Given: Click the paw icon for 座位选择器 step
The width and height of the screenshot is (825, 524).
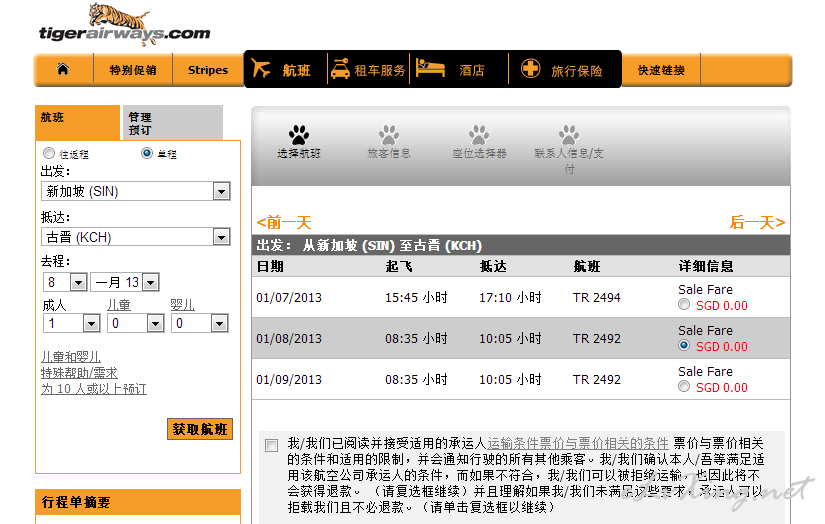Looking at the screenshot, I should pos(479,135).
